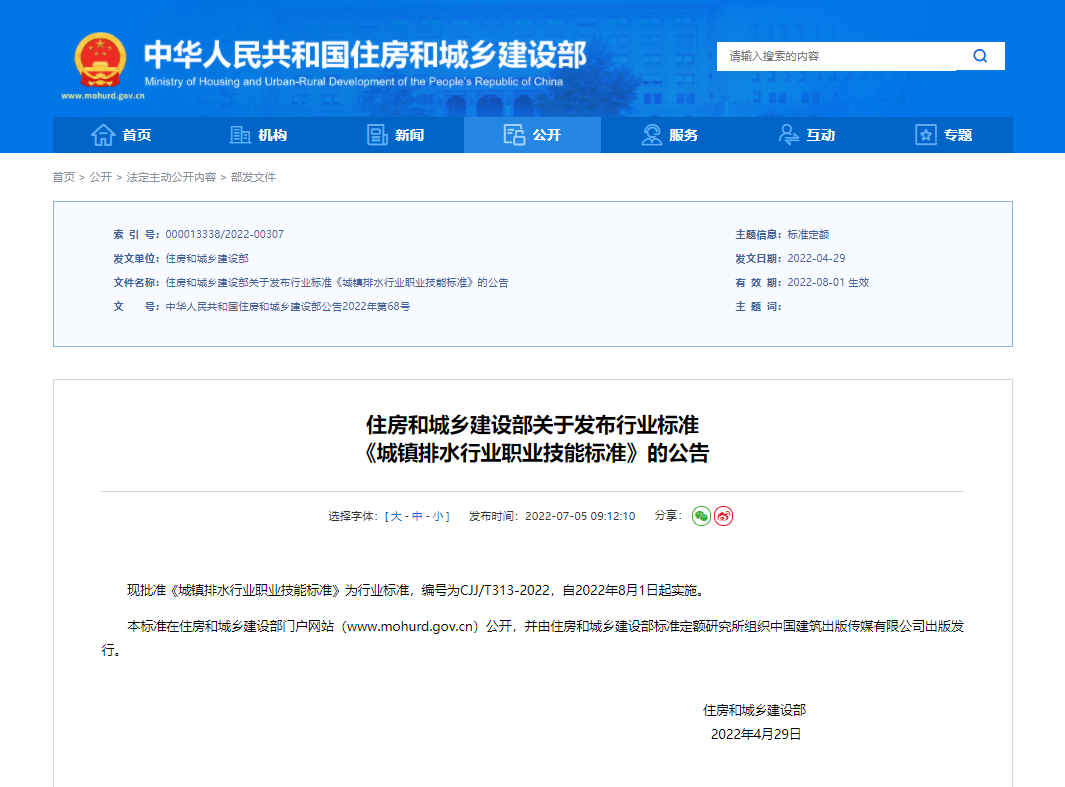Screen dimensions: 1065x787
Task: Set font size to 中
Action: pos(417,516)
